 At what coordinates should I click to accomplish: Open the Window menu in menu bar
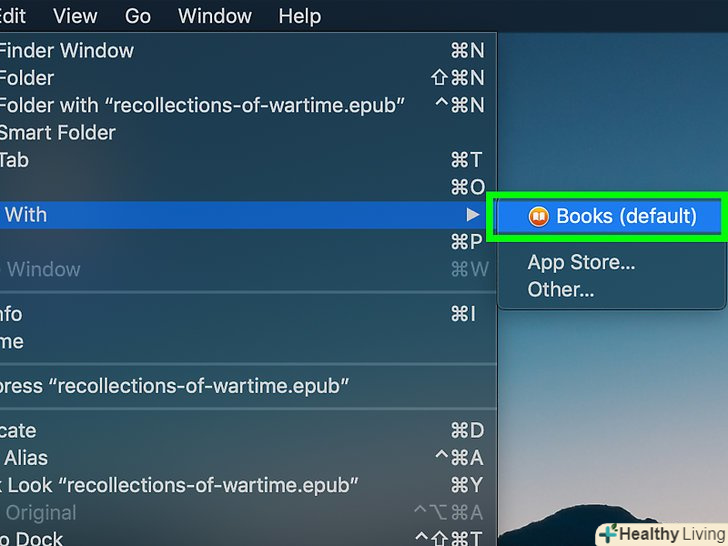[x=214, y=16]
